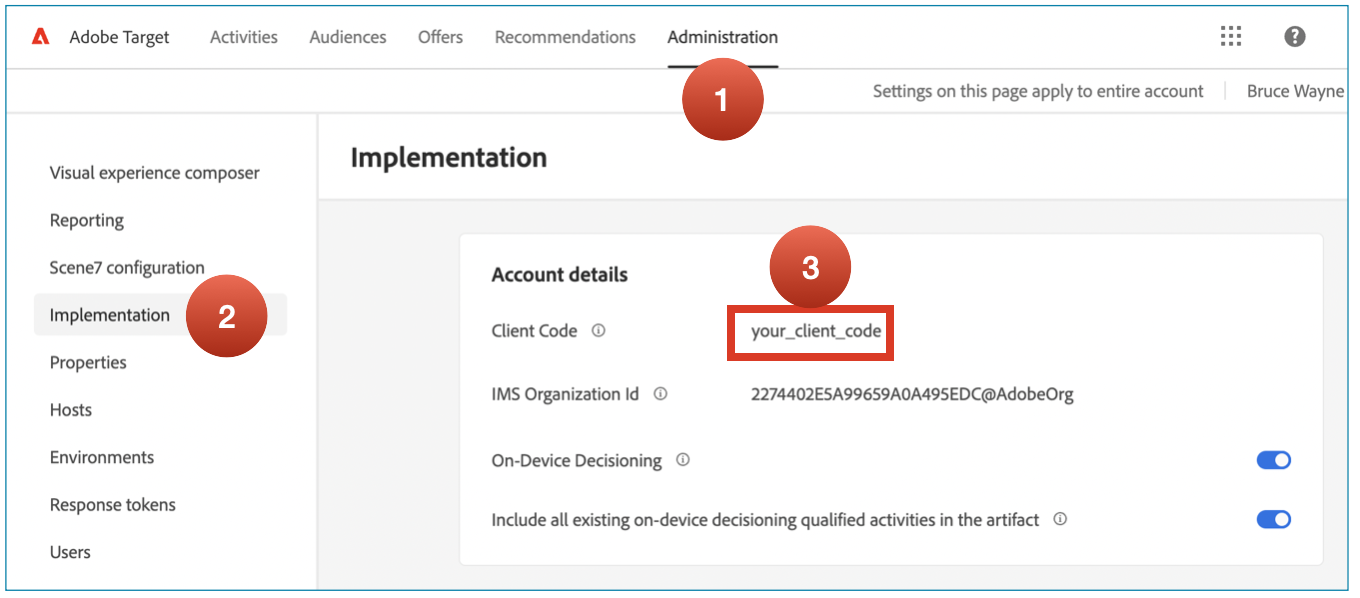
Task: Open Properties in the sidebar
Action: pyautogui.click(x=88, y=362)
